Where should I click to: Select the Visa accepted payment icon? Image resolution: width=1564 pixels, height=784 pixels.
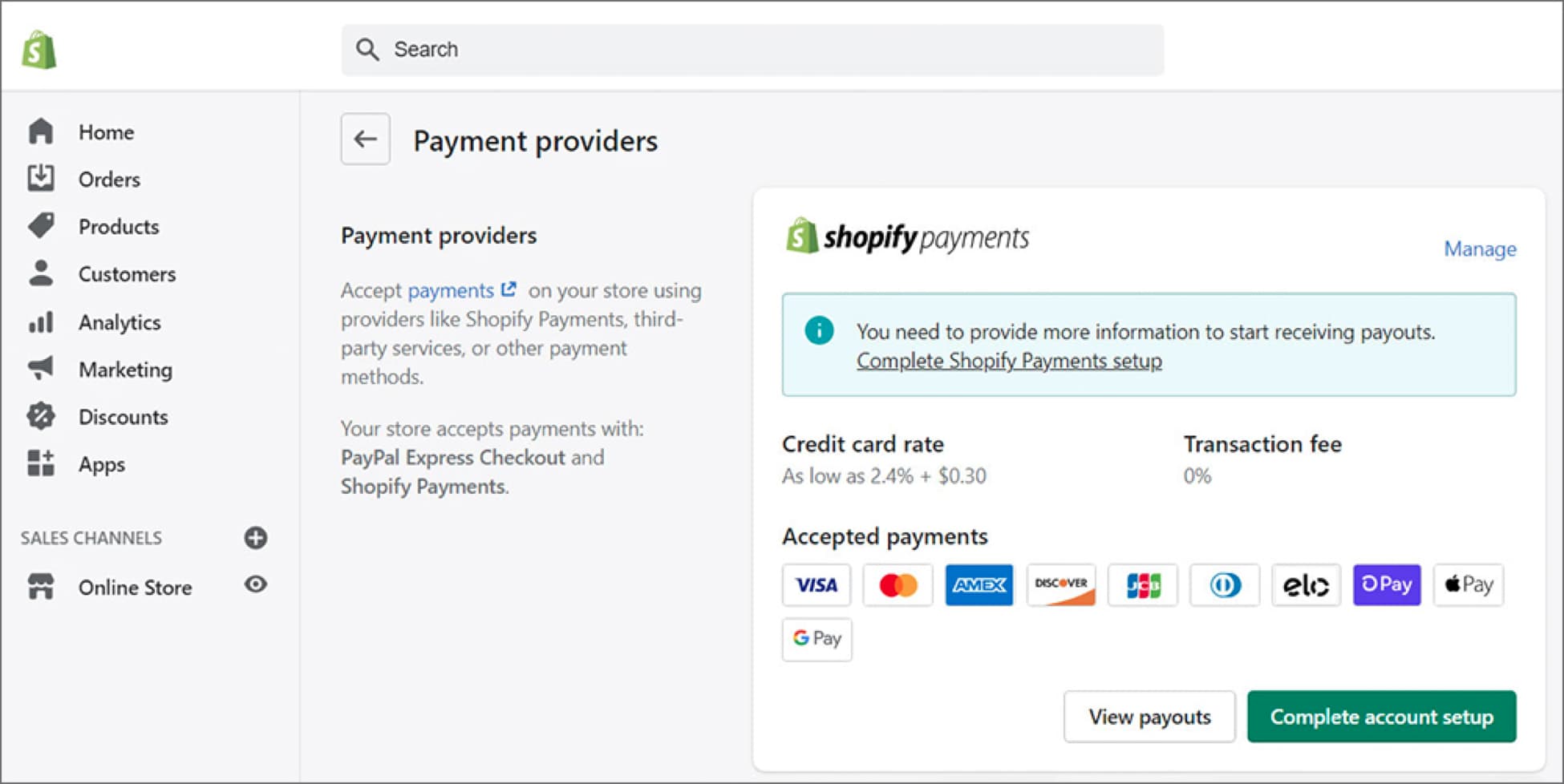816,585
